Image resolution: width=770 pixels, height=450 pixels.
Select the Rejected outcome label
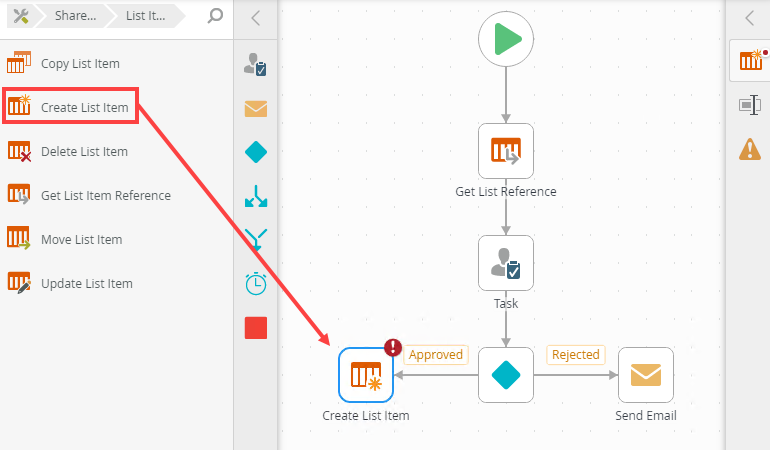pyautogui.click(x=576, y=355)
